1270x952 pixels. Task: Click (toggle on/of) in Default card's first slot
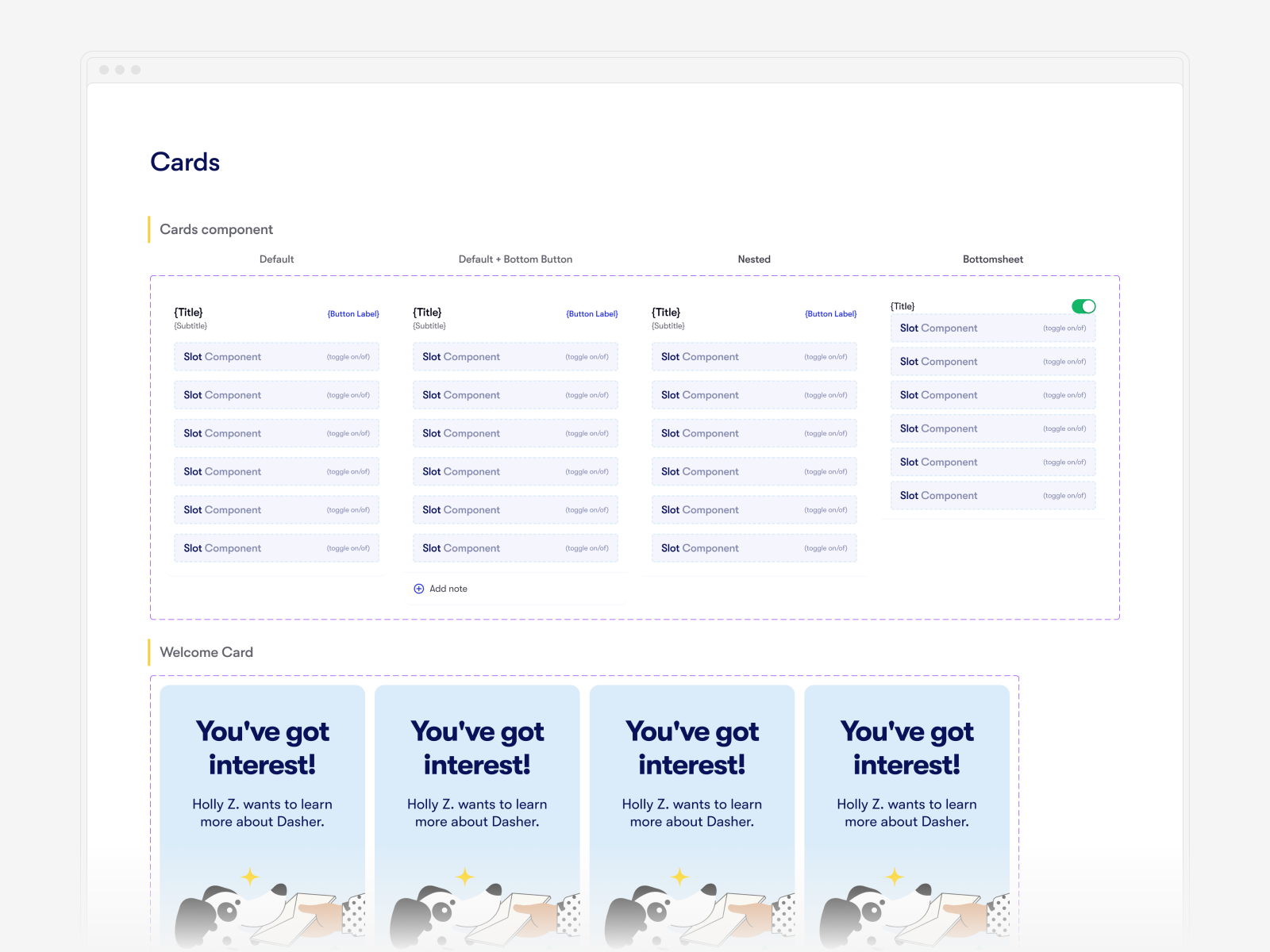(x=348, y=357)
